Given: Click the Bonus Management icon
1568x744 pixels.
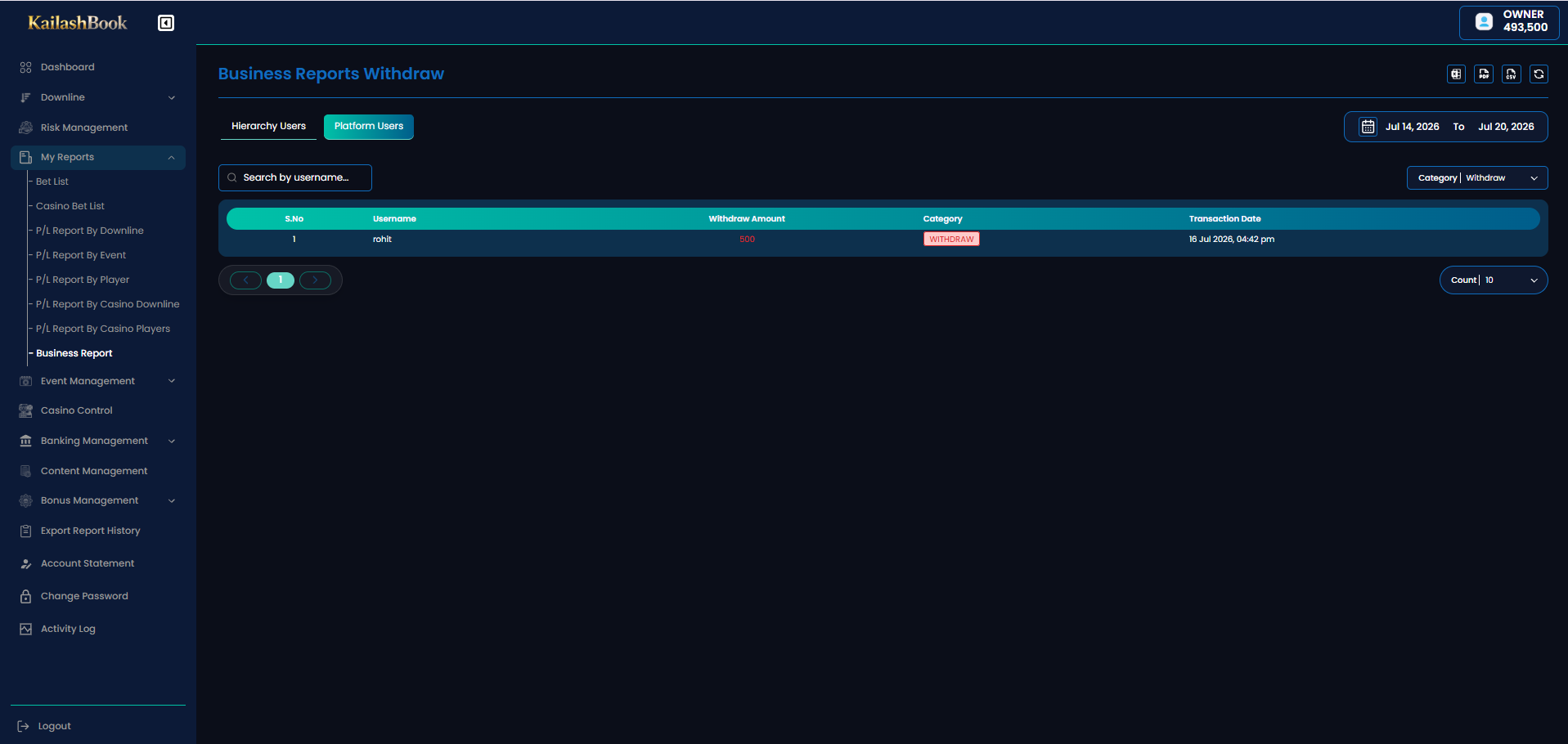Looking at the screenshot, I should coord(25,500).
